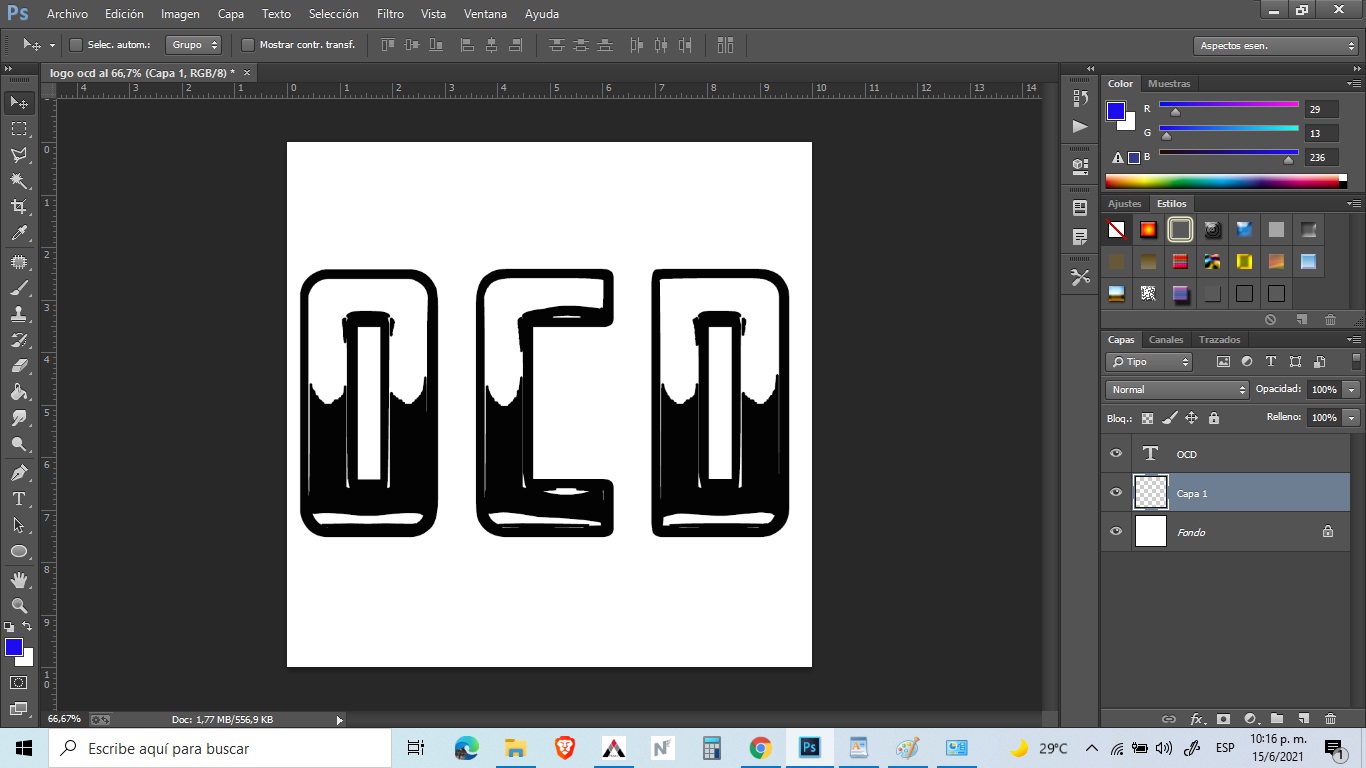1366x768 pixels.
Task: Select the History Brush tool
Action: (x=19, y=340)
